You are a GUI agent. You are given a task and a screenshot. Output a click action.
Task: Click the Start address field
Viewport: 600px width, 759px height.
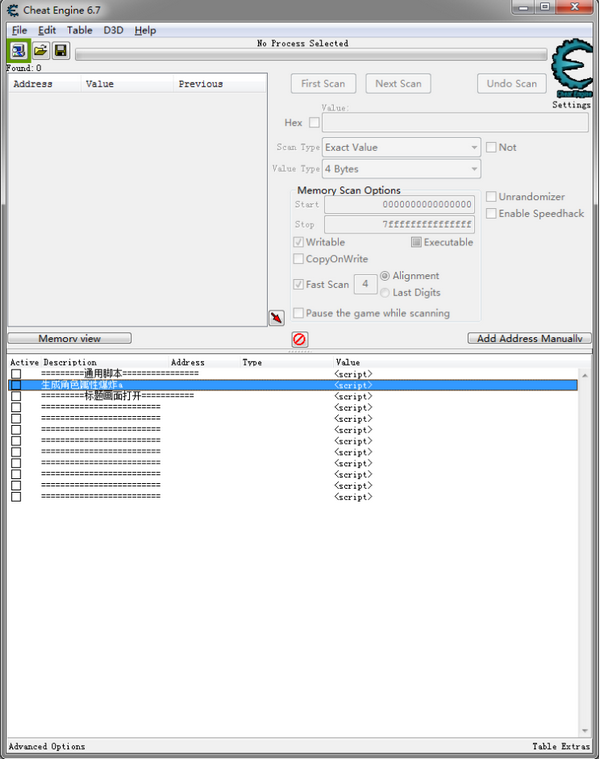[399, 204]
